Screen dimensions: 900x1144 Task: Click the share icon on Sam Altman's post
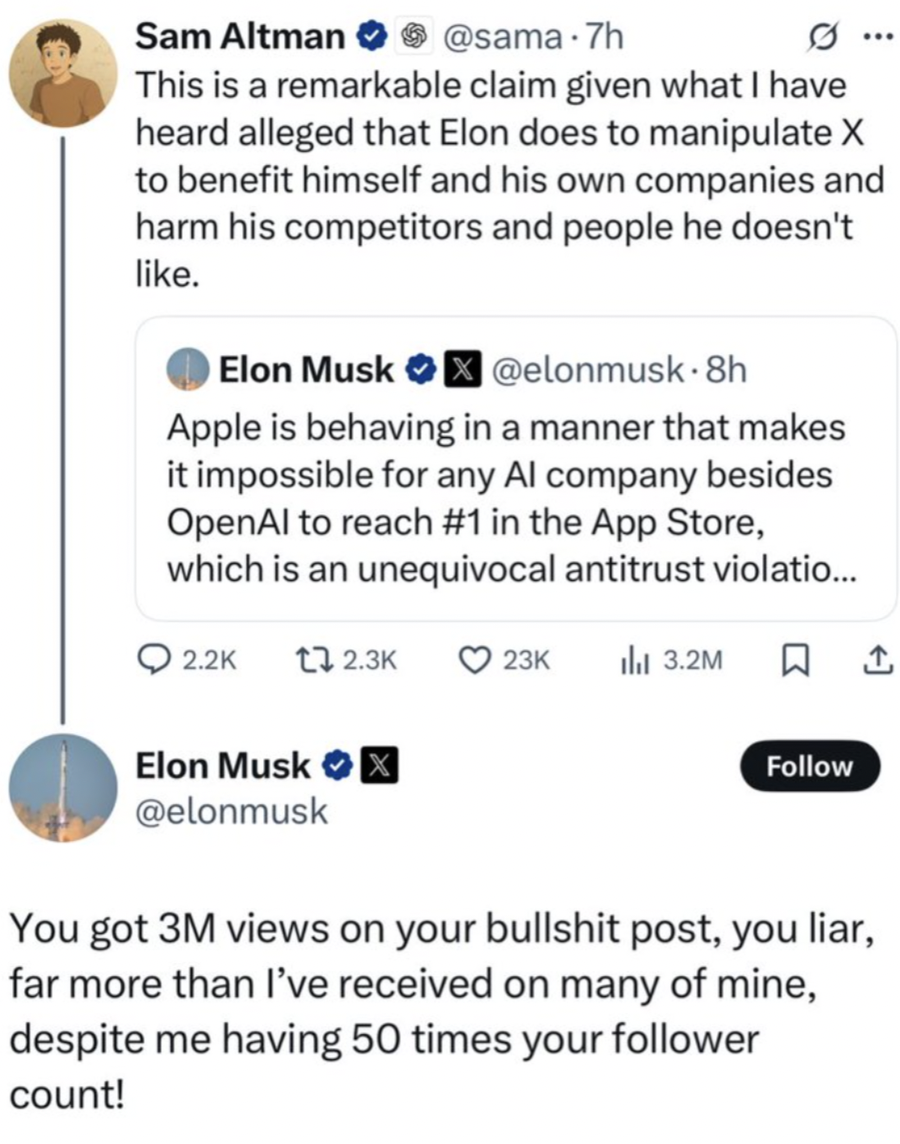click(875, 659)
